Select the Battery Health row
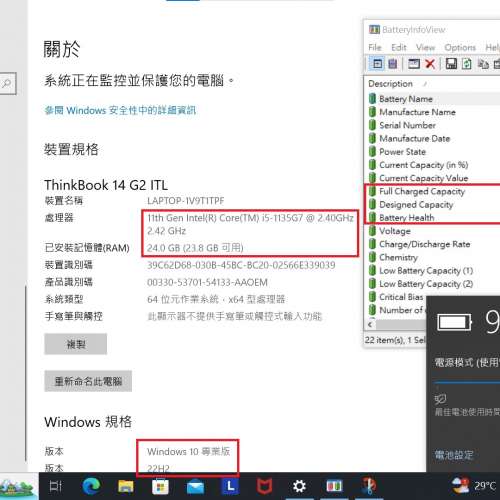 [433, 218]
